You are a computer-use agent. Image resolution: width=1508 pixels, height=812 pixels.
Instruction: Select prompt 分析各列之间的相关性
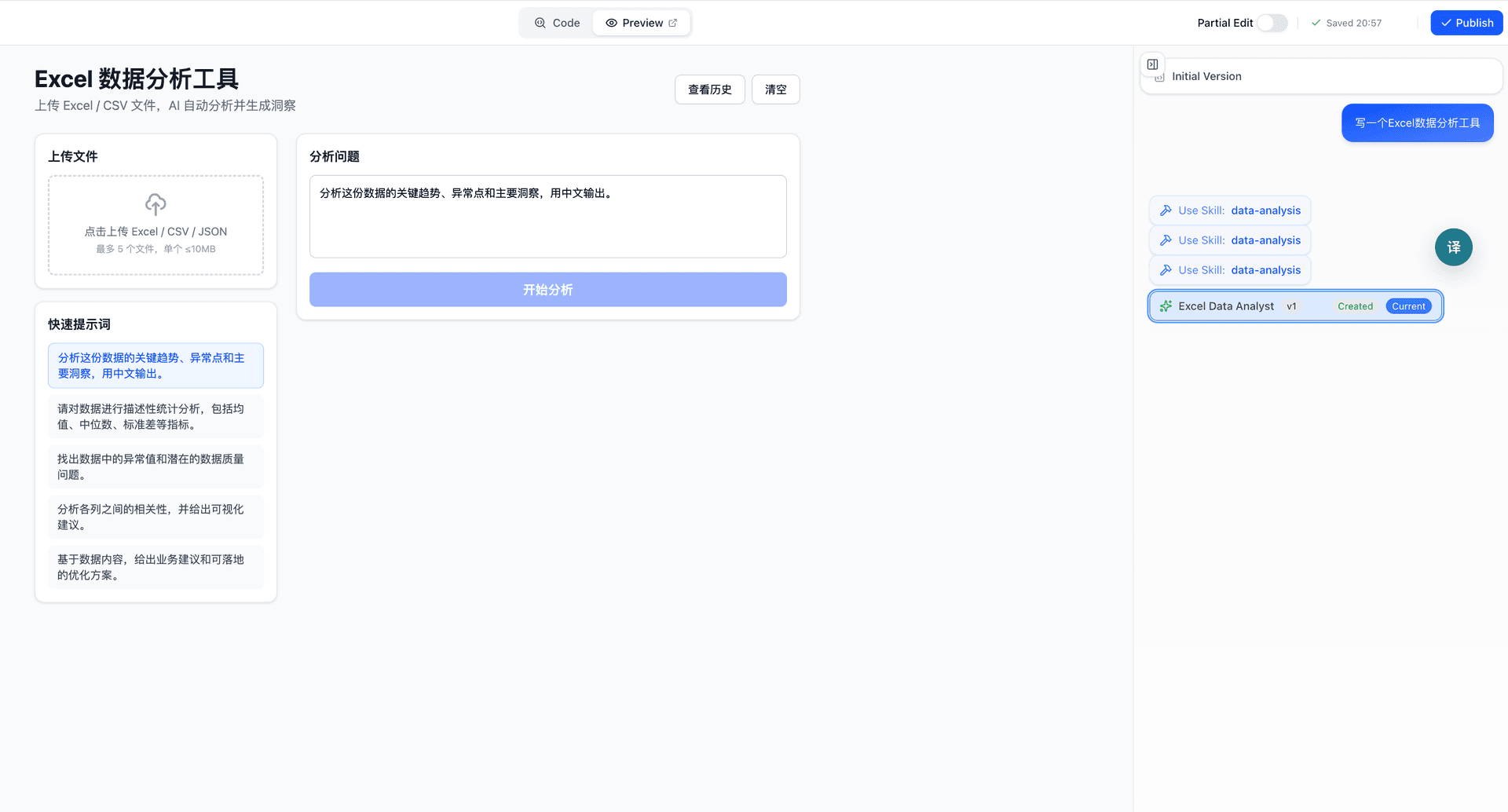[x=156, y=517]
